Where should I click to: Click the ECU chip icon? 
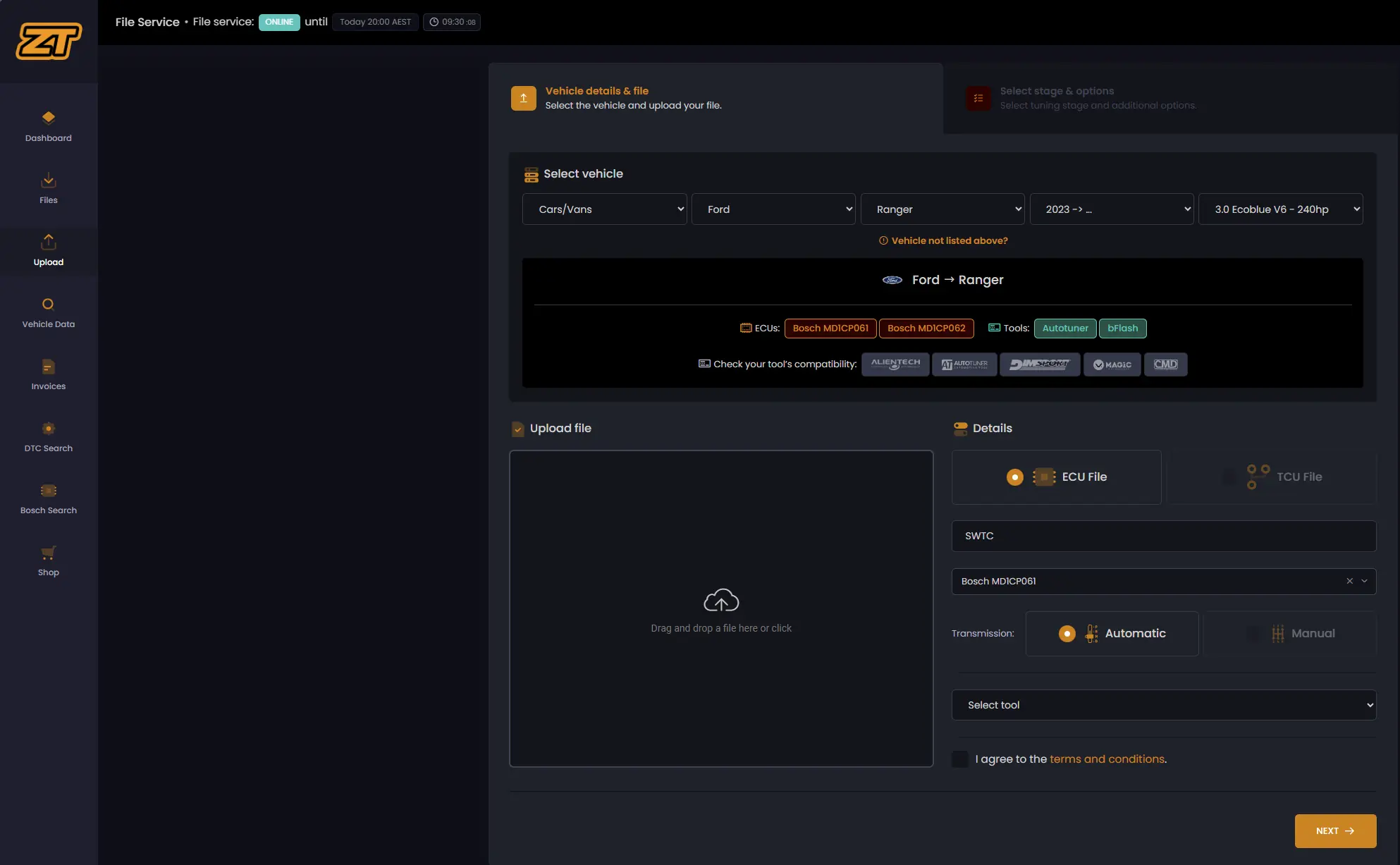coord(1044,477)
